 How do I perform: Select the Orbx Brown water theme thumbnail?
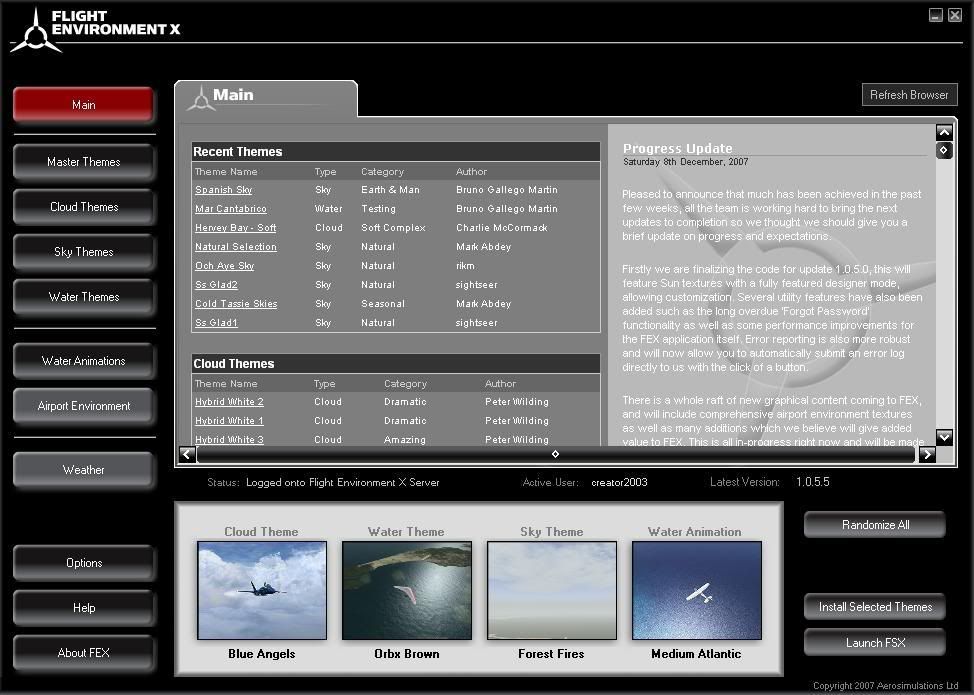tap(406, 590)
